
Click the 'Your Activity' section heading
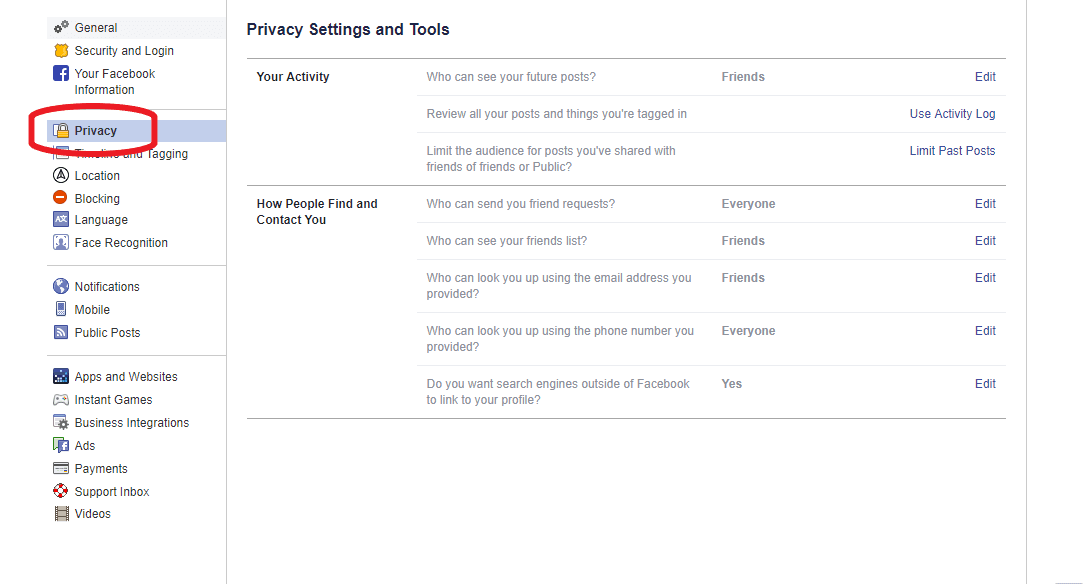point(292,77)
